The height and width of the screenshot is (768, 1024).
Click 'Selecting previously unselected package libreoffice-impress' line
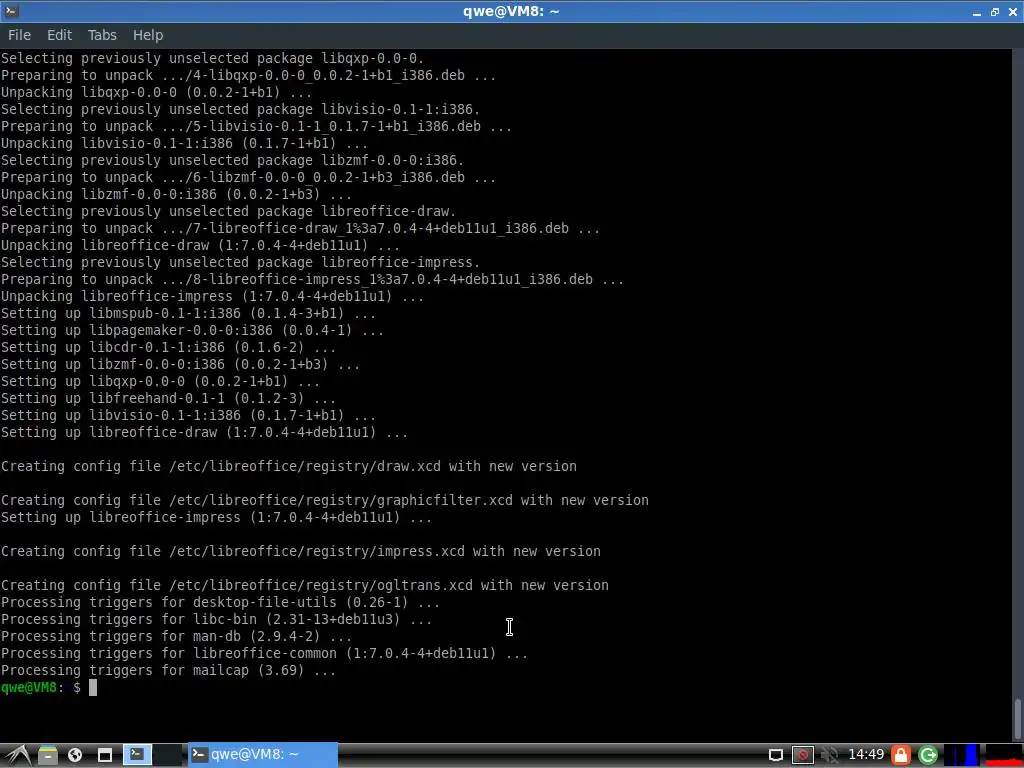pos(240,263)
